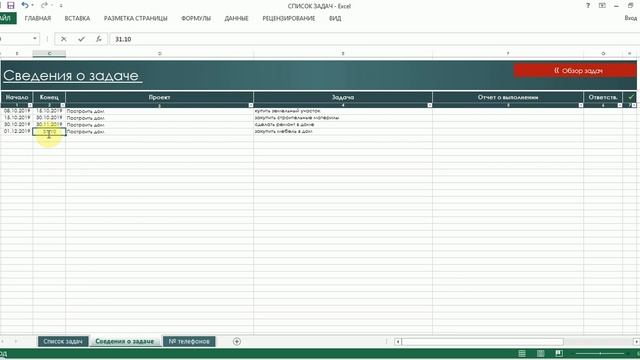Switch to the № телефонов sheet
Image resolution: width=640 pixels, height=360 pixels.
pos(189,341)
